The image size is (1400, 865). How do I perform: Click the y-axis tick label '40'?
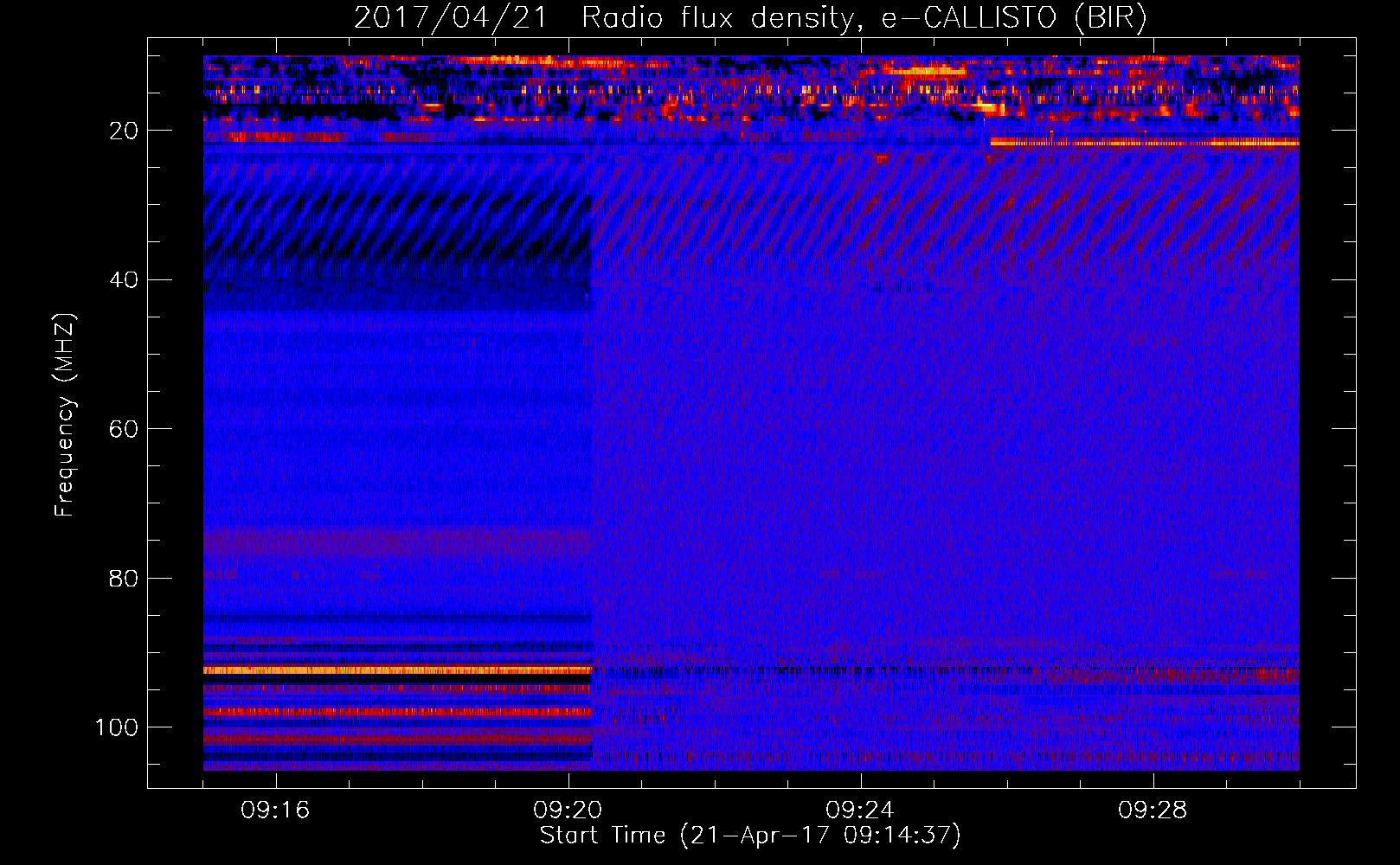click(x=125, y=279)
